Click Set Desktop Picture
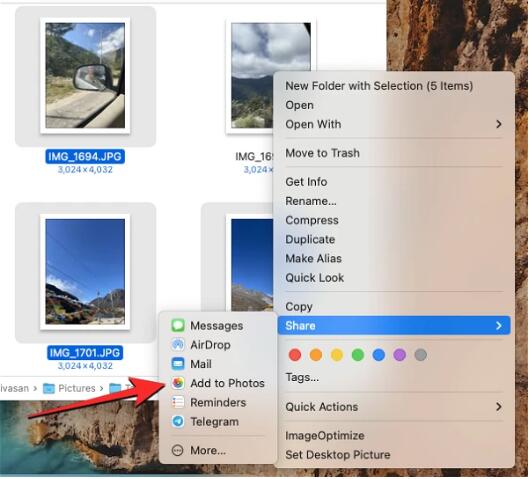 click(338, 455)
